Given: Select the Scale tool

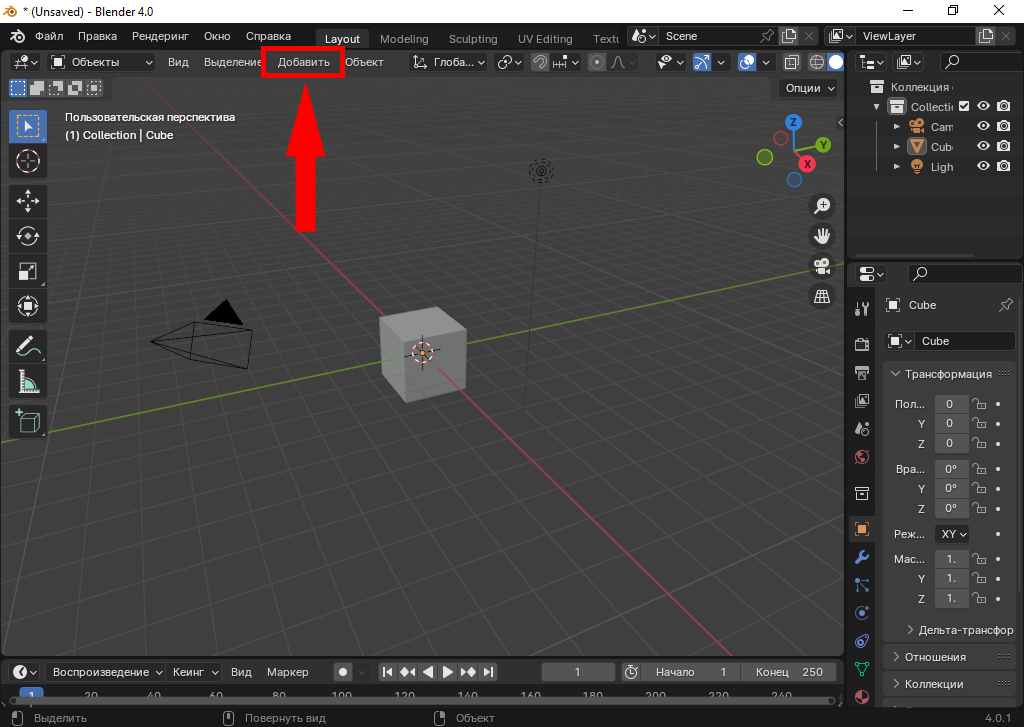Looking at the screenshot, I should point(28,271).
